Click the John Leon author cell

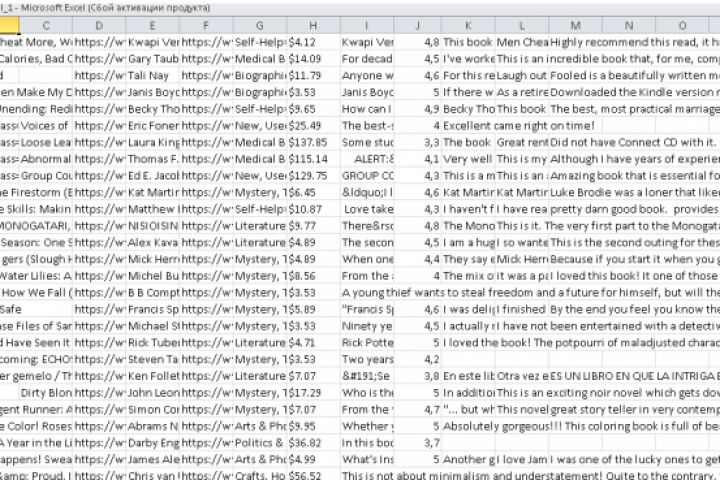152,393
